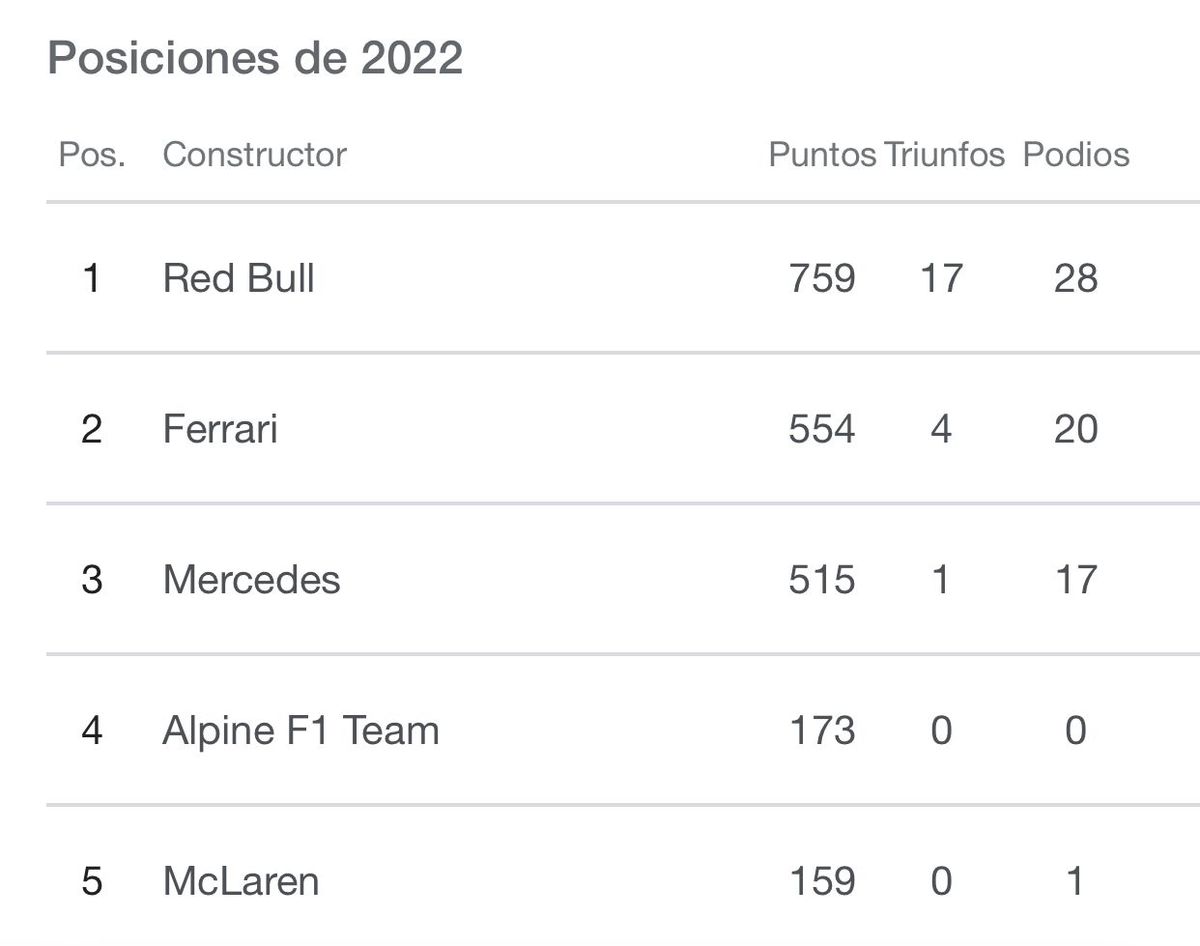This screenshot has width=1200, height=946.
Task: Click the Triunfos column header
Action: (x=944, y=155)
